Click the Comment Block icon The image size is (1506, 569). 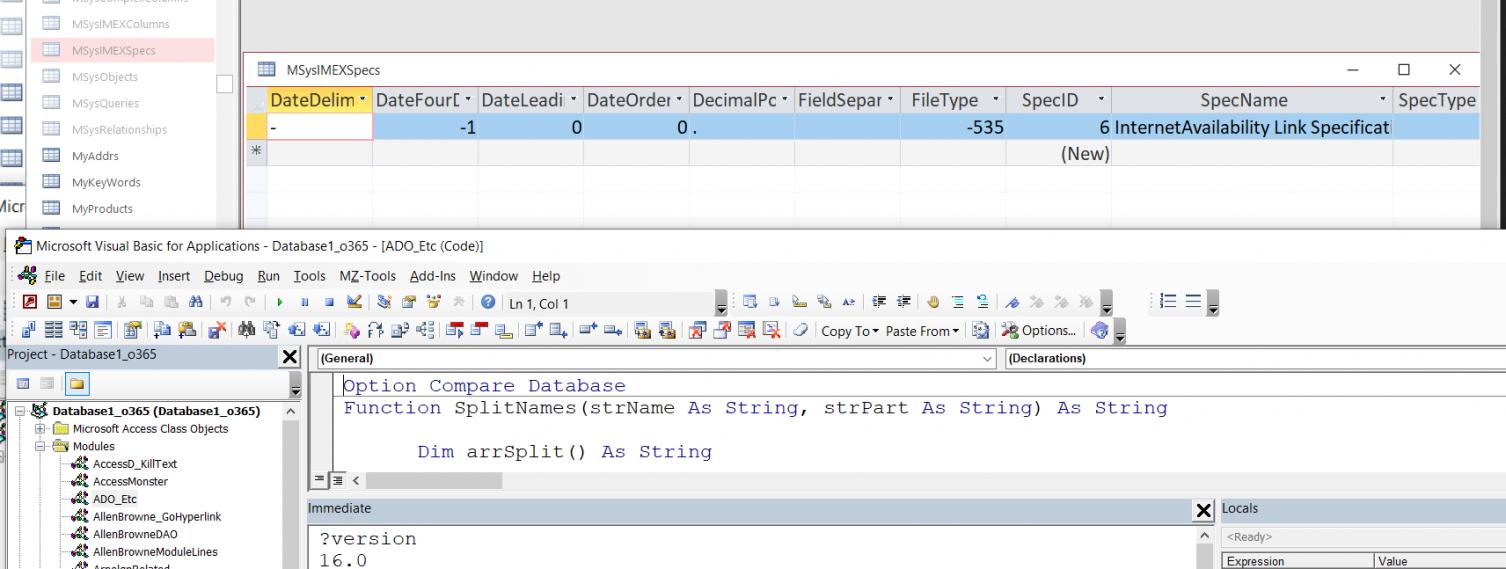(x=958, y=302)
